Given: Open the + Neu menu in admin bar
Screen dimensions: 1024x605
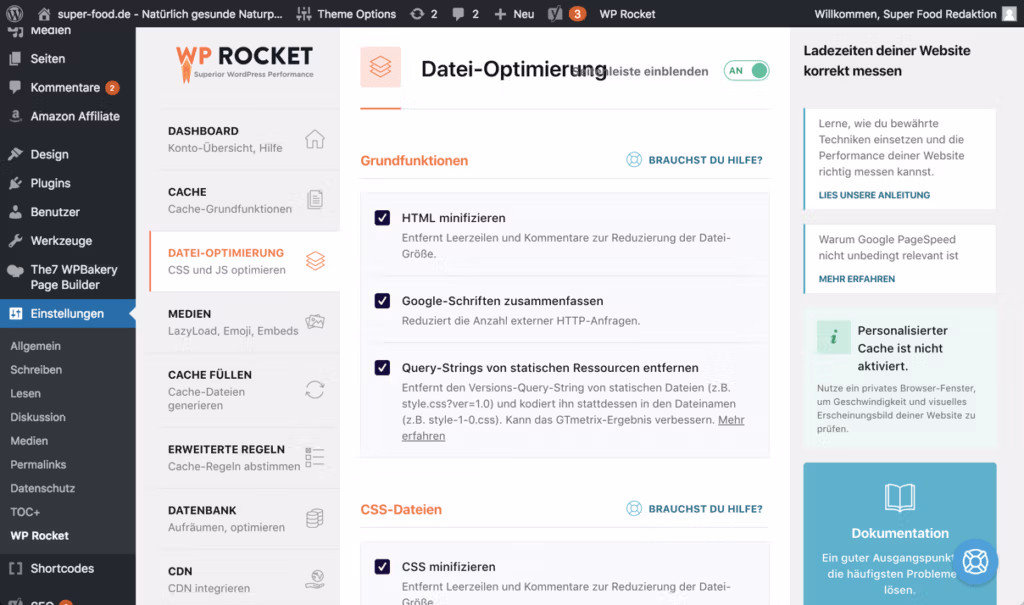Looking at the screenshot, I should pyautogui.click(x=515, y=14).
